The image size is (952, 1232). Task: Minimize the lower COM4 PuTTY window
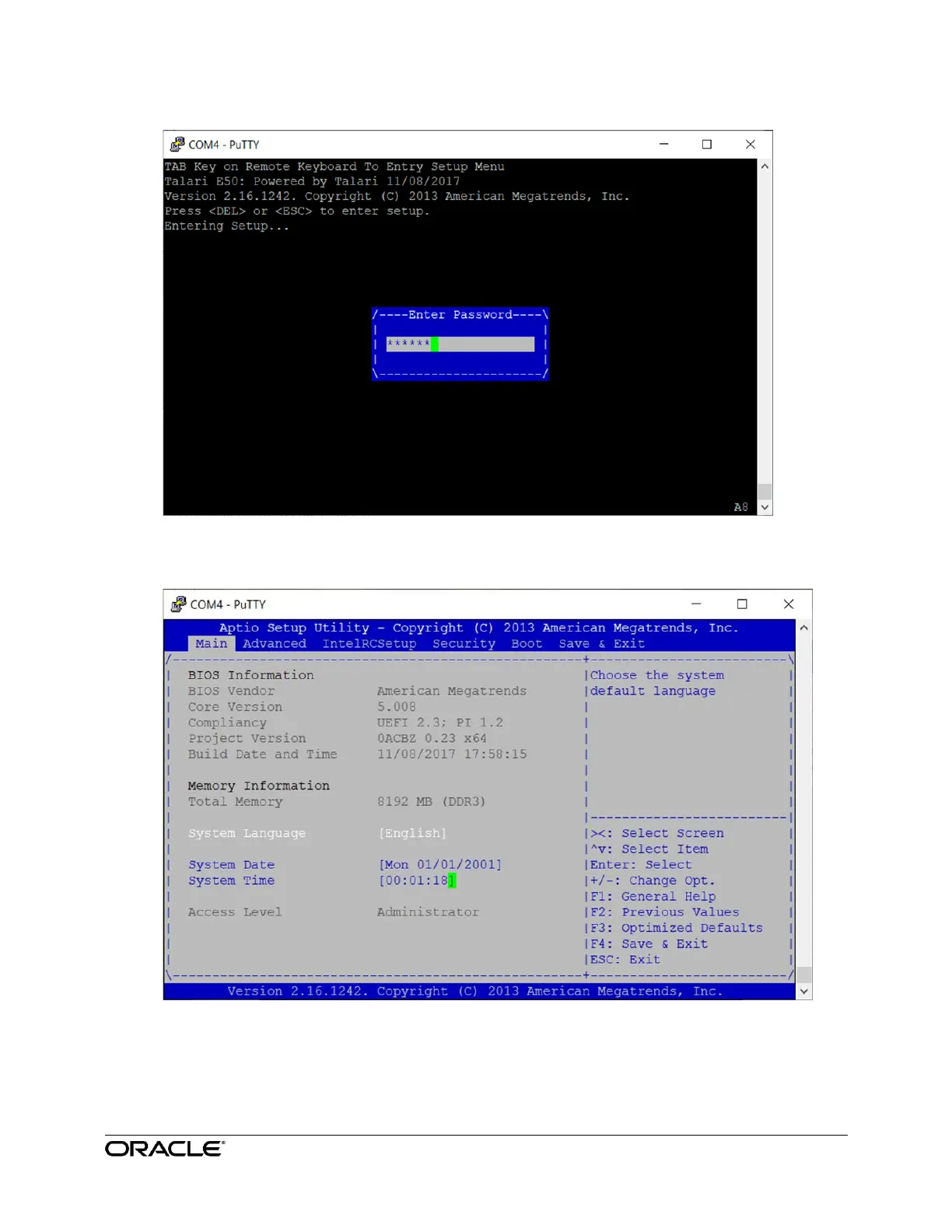tap(696, 604)
